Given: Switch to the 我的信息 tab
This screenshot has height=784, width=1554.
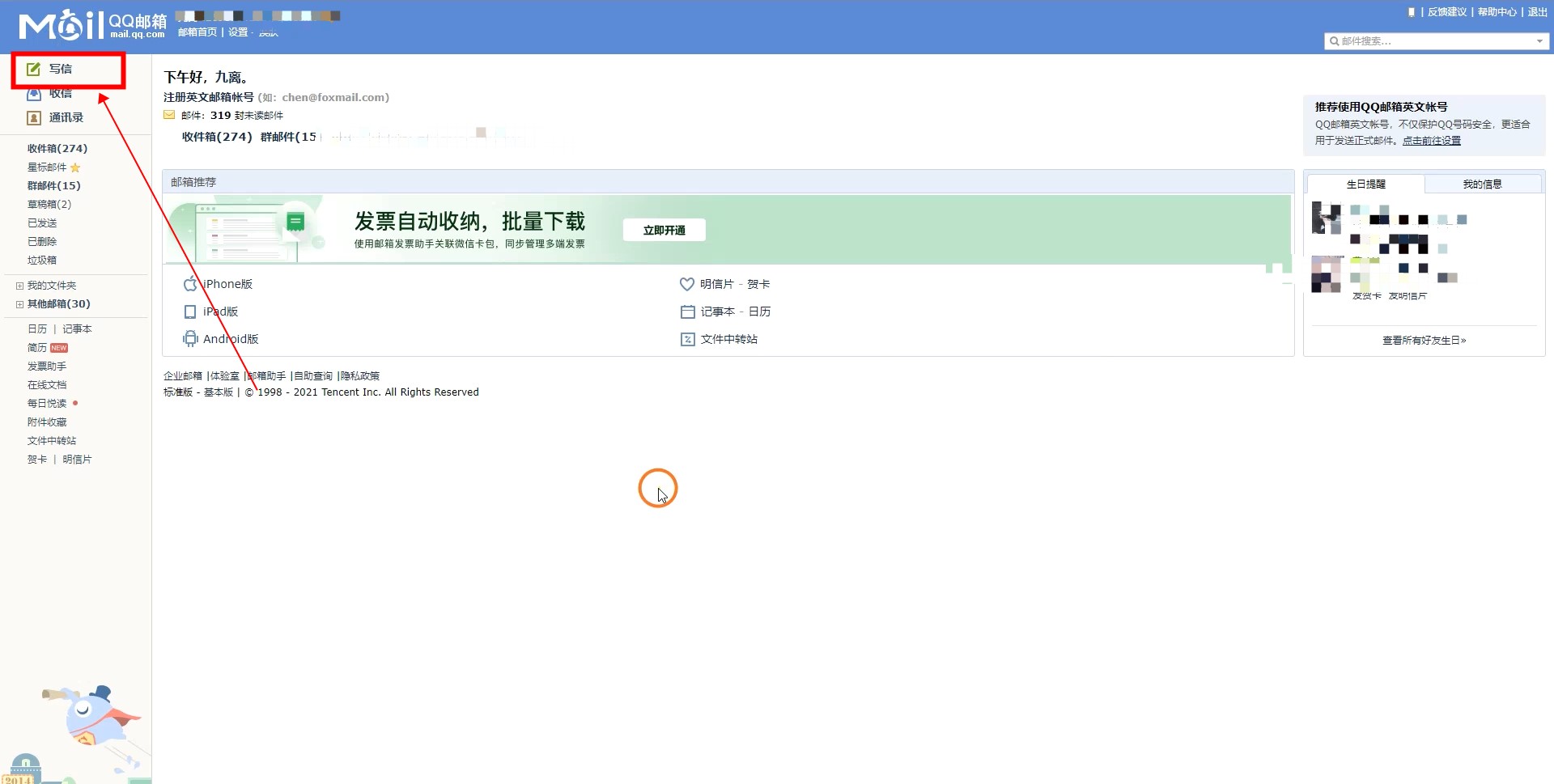Looking at the screenshot, I should [1481, 184].
